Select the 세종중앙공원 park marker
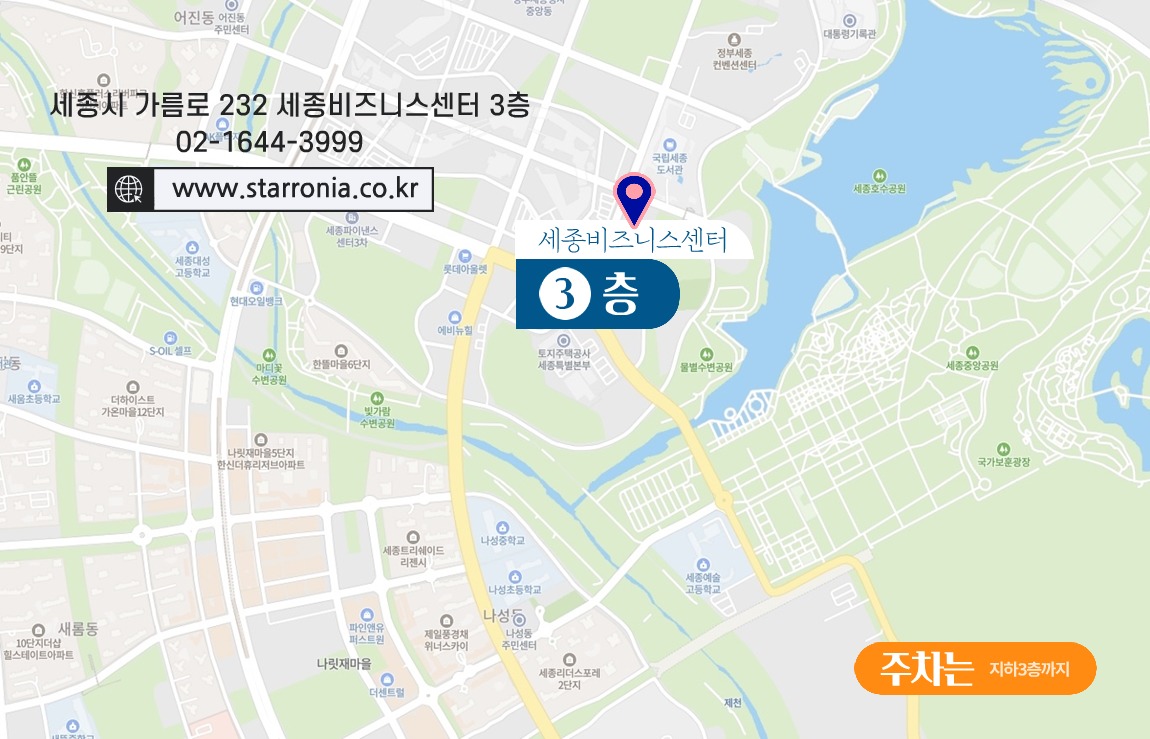The image size is (1150, 739). pos(972,353)
